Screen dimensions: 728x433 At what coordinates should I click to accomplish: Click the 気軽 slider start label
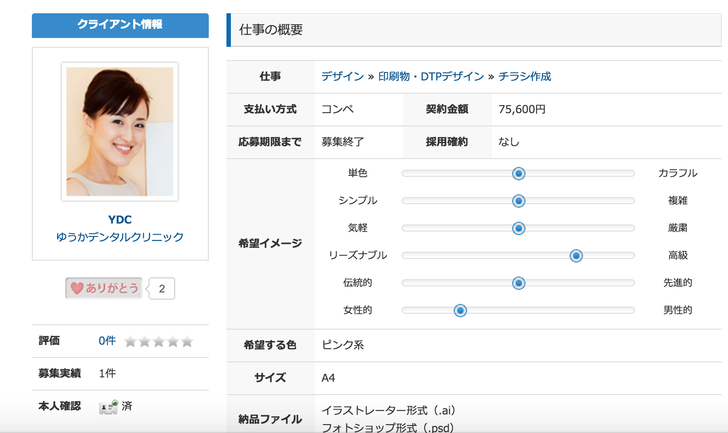pos(358,228)
